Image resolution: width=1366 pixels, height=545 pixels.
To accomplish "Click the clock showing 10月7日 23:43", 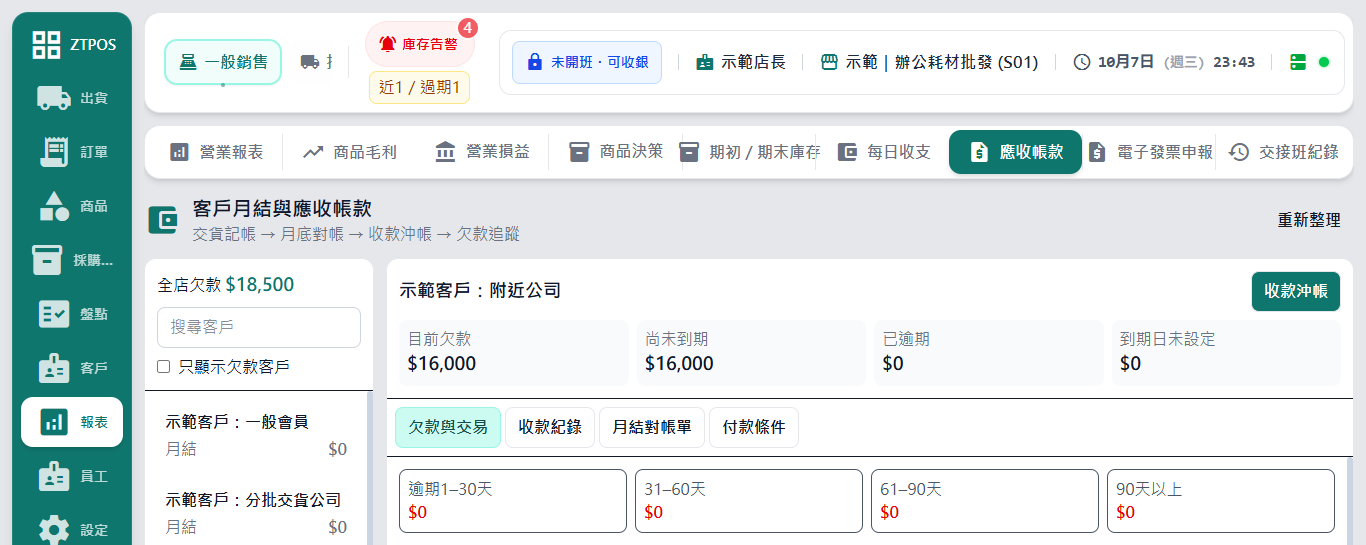I will pos(1164,62).
